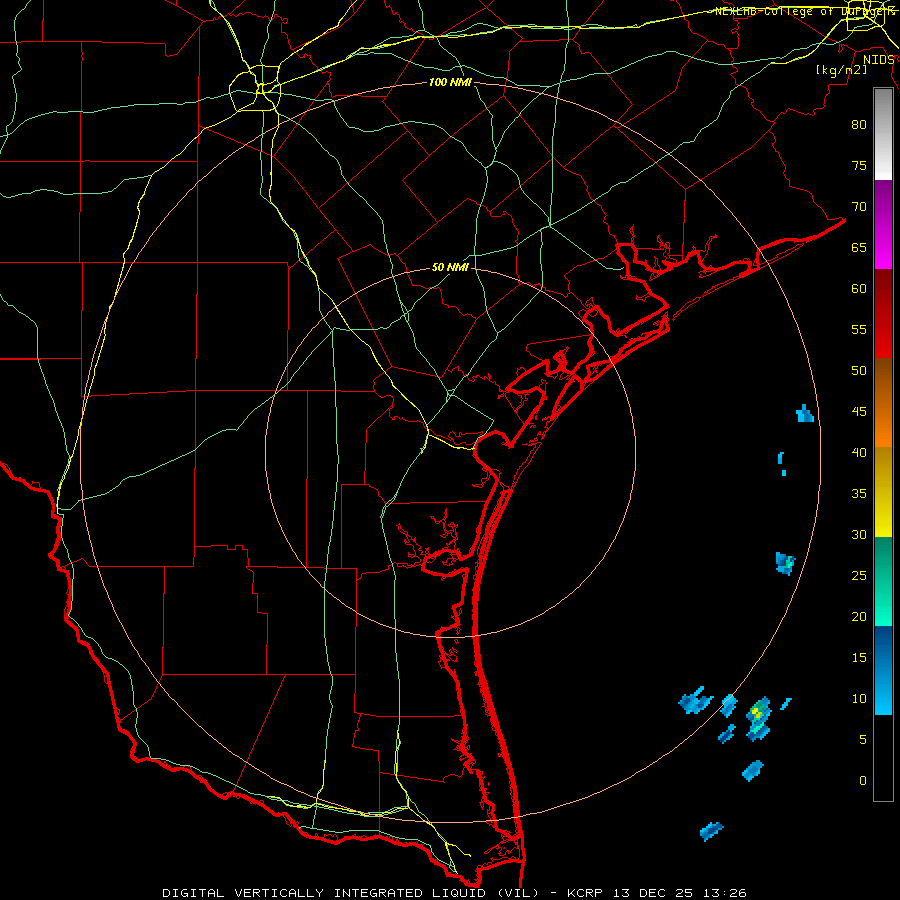Click the [kg/m2] units label

(841, 70)
